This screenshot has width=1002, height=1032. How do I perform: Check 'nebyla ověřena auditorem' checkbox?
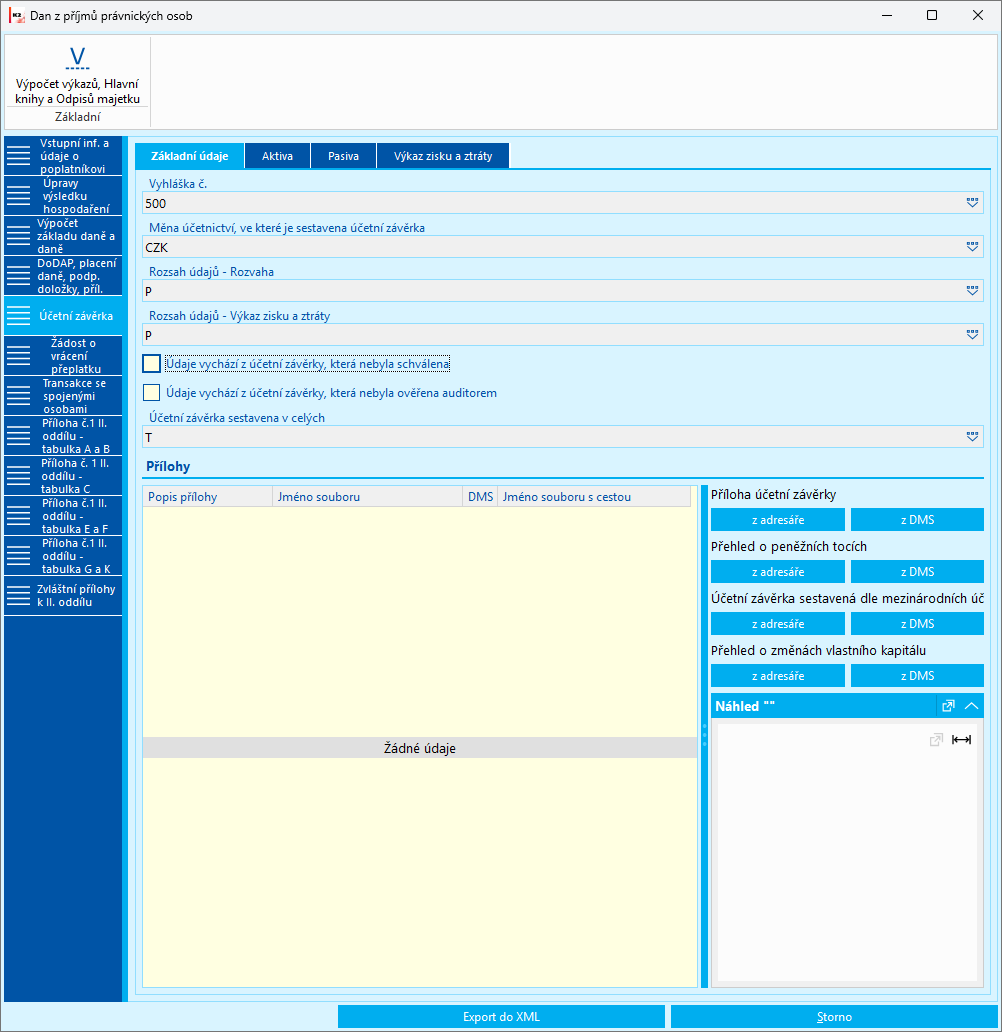[151, 393]
